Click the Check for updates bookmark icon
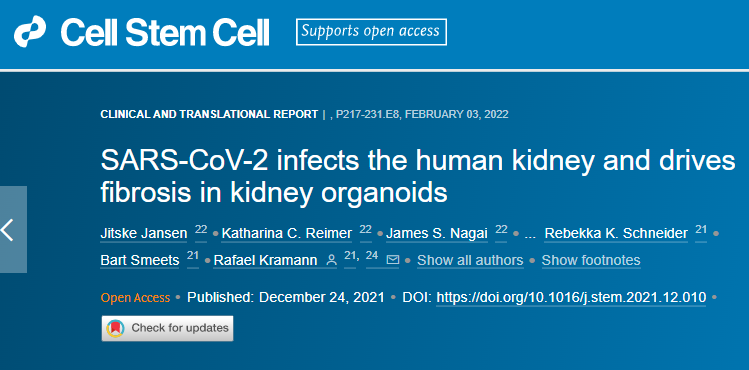 [x=116, y=328]
